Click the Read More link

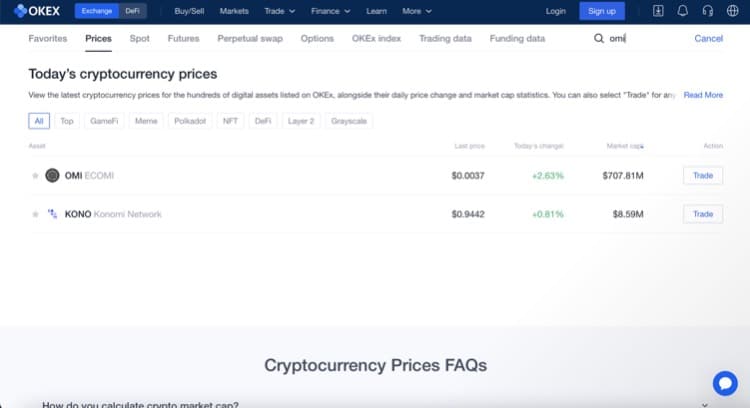point(703,95)
